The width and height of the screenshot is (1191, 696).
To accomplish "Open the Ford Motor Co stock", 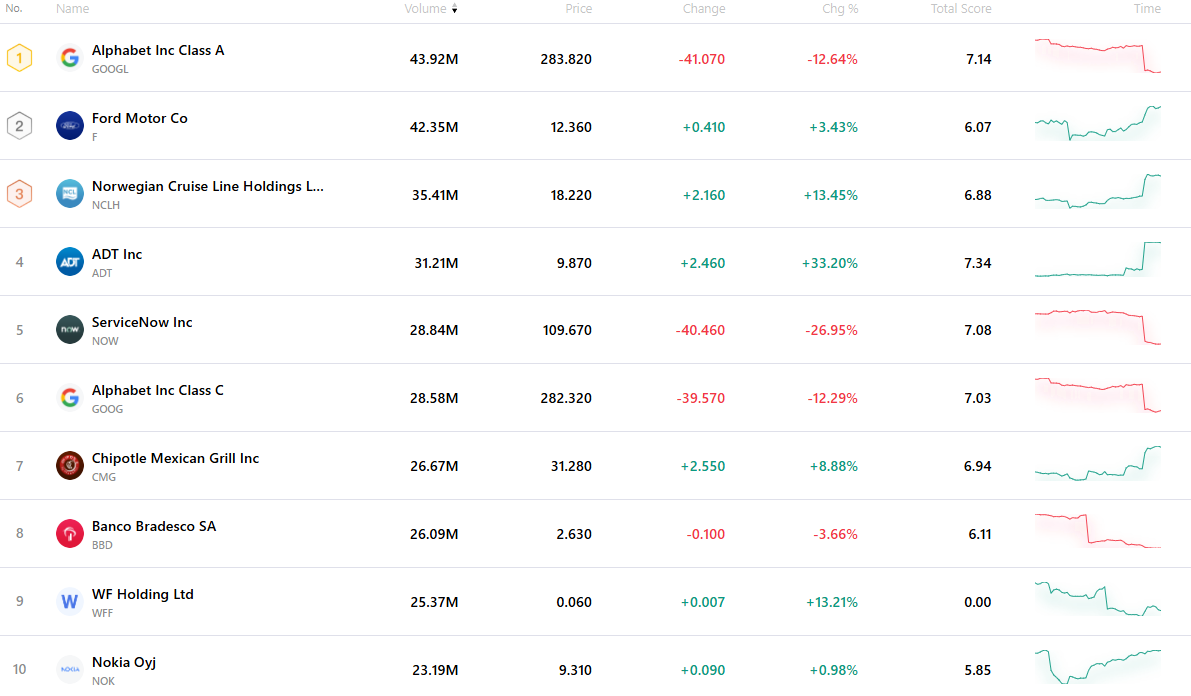I will (x=140, y=119).
